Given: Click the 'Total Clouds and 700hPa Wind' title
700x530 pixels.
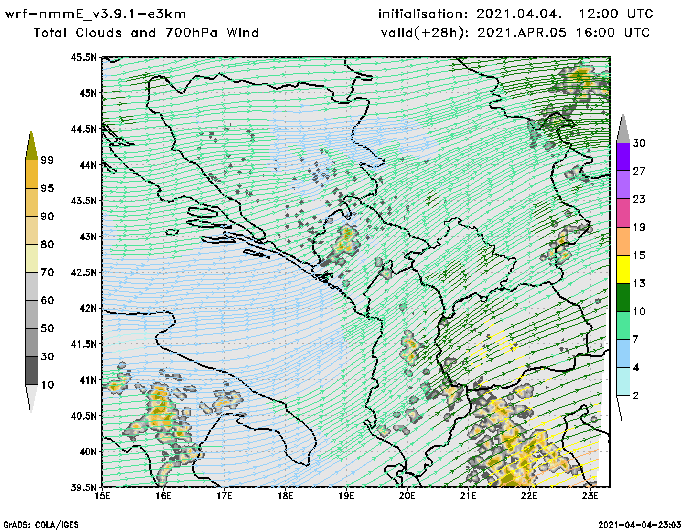Looking at the screenshot, I should pos(146,33).
